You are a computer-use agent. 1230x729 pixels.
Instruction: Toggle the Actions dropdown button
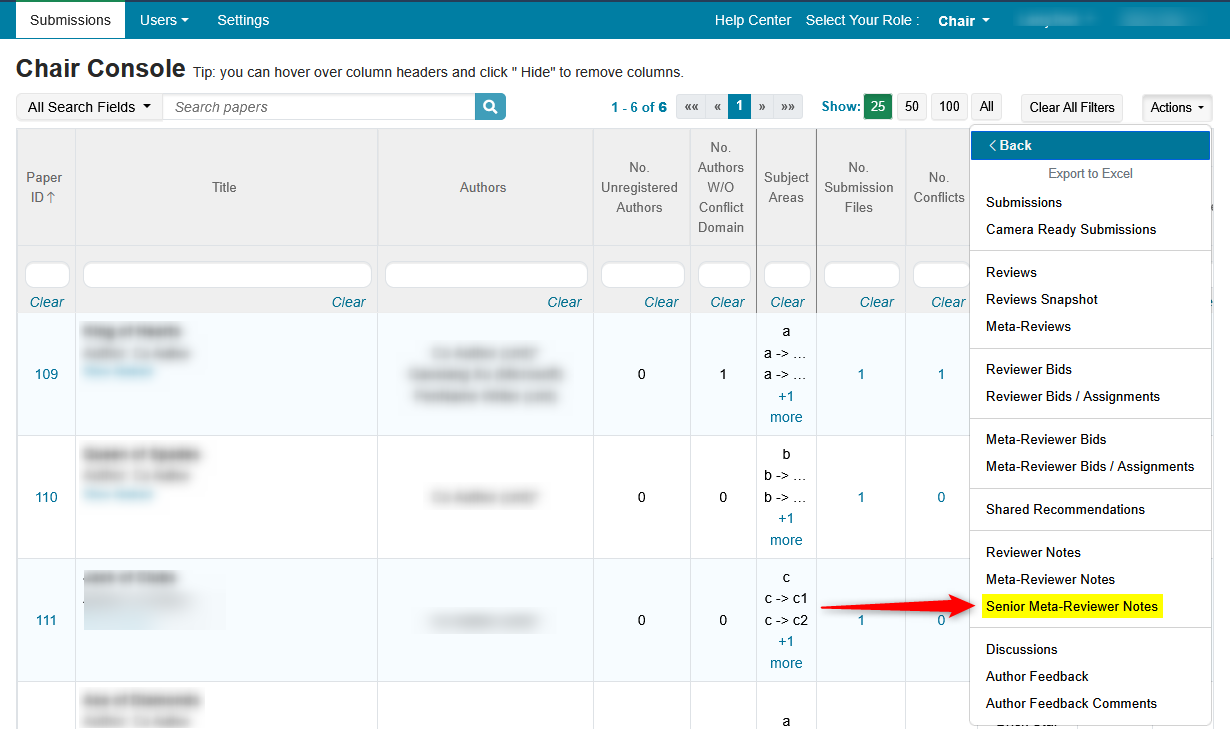(x=1177, y=108)
